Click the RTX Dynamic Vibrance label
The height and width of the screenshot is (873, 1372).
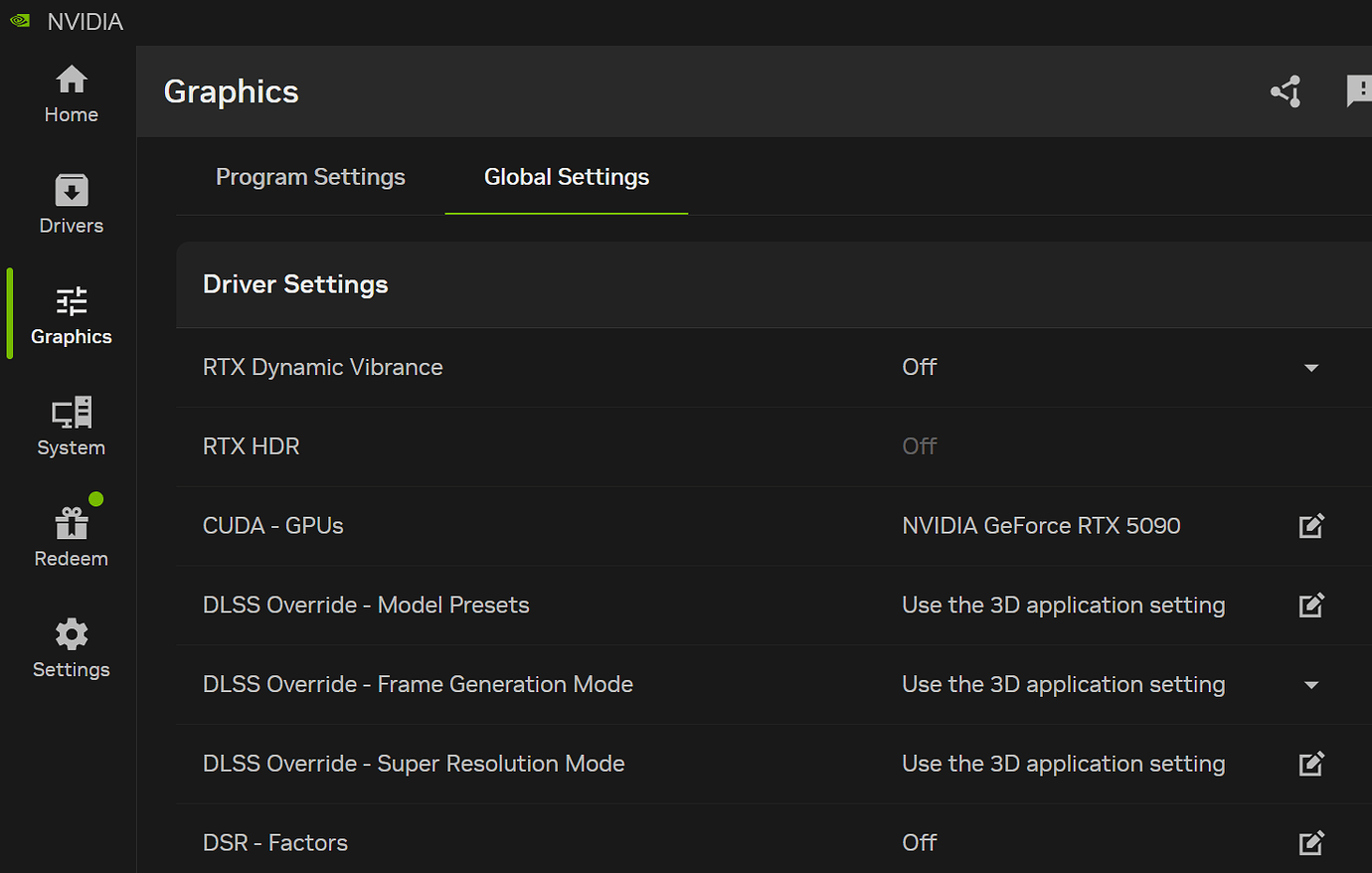(x=322, y=367)
